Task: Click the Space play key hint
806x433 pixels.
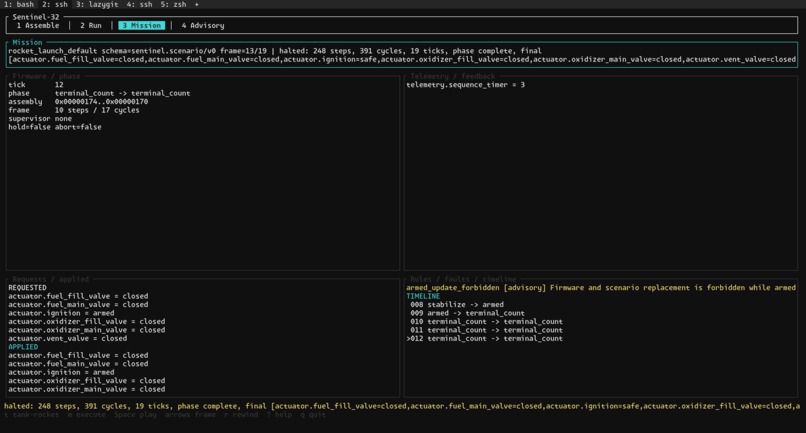Action: 135,414
